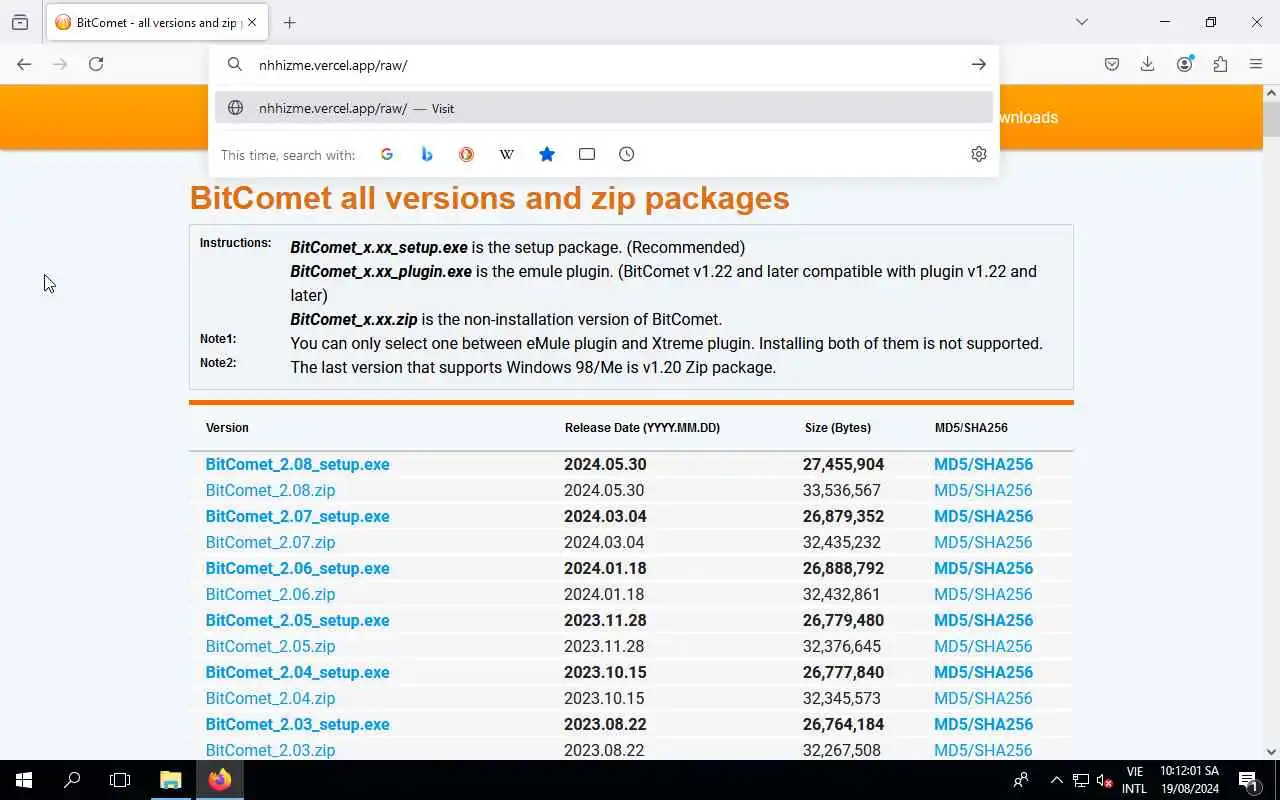Click the Version column header

[x=227, y=427]
